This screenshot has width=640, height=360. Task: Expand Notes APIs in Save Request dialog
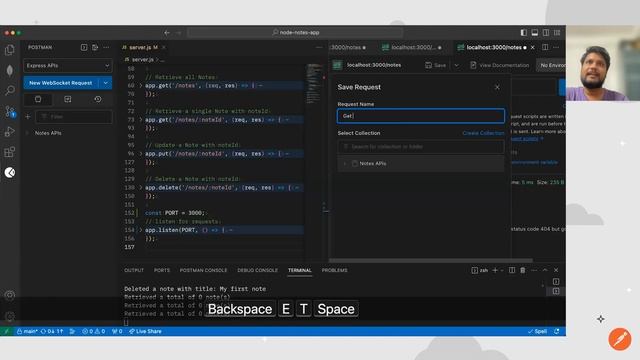pyautogui.click(x=345, y=163)
